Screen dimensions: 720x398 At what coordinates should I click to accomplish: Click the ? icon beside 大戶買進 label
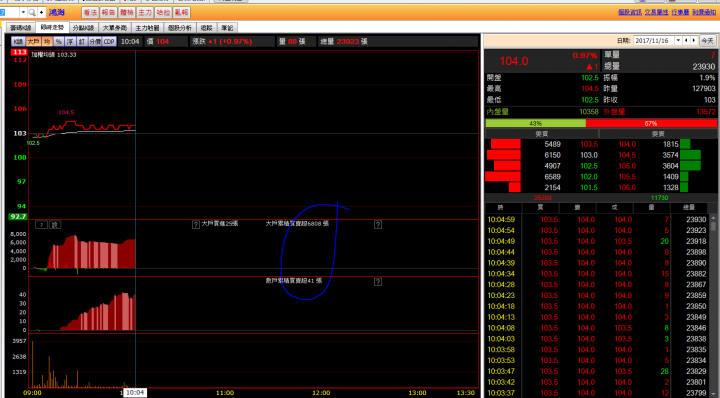196,224
